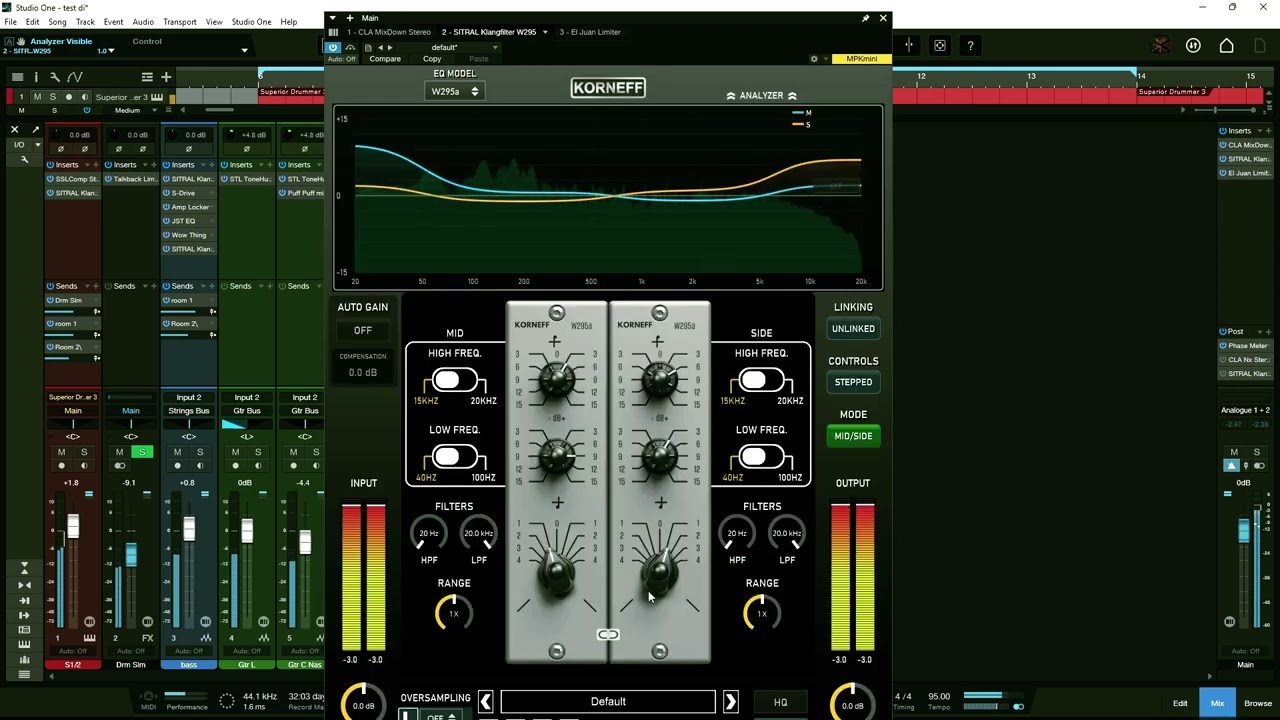Open the track inspector info icon
Screen dimensions: 1280x720
(36, 77)
